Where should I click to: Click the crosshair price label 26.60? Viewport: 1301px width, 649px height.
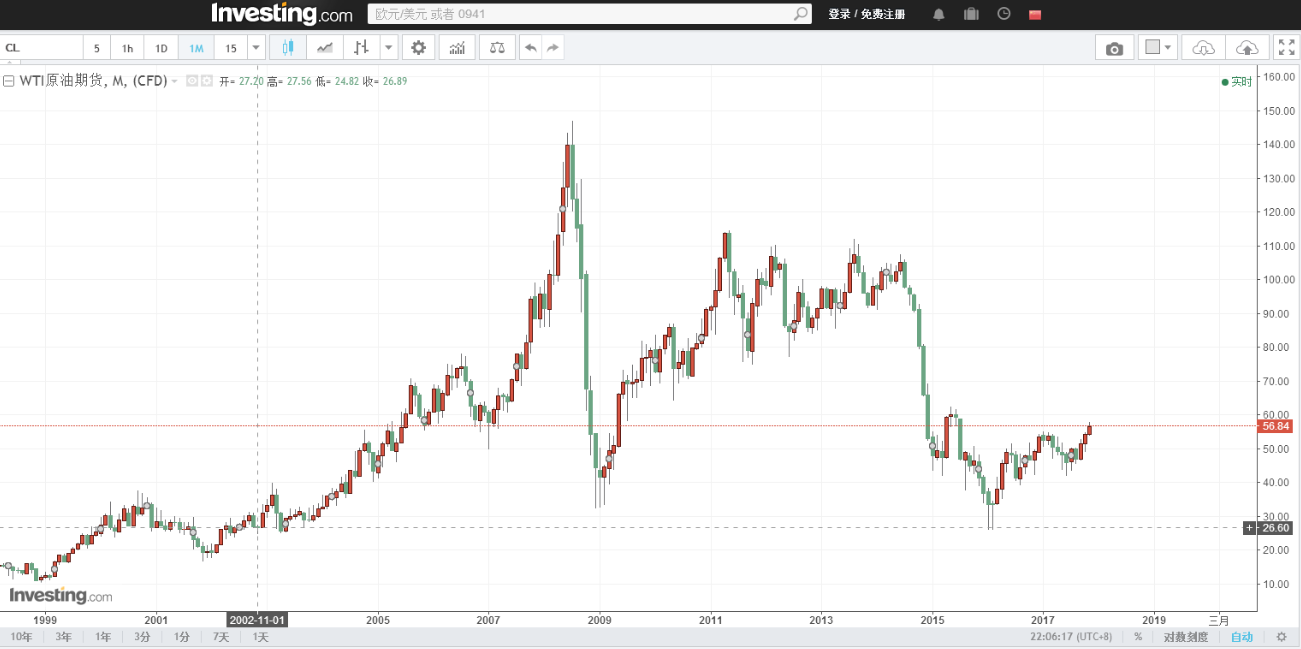pos(1275,528)
